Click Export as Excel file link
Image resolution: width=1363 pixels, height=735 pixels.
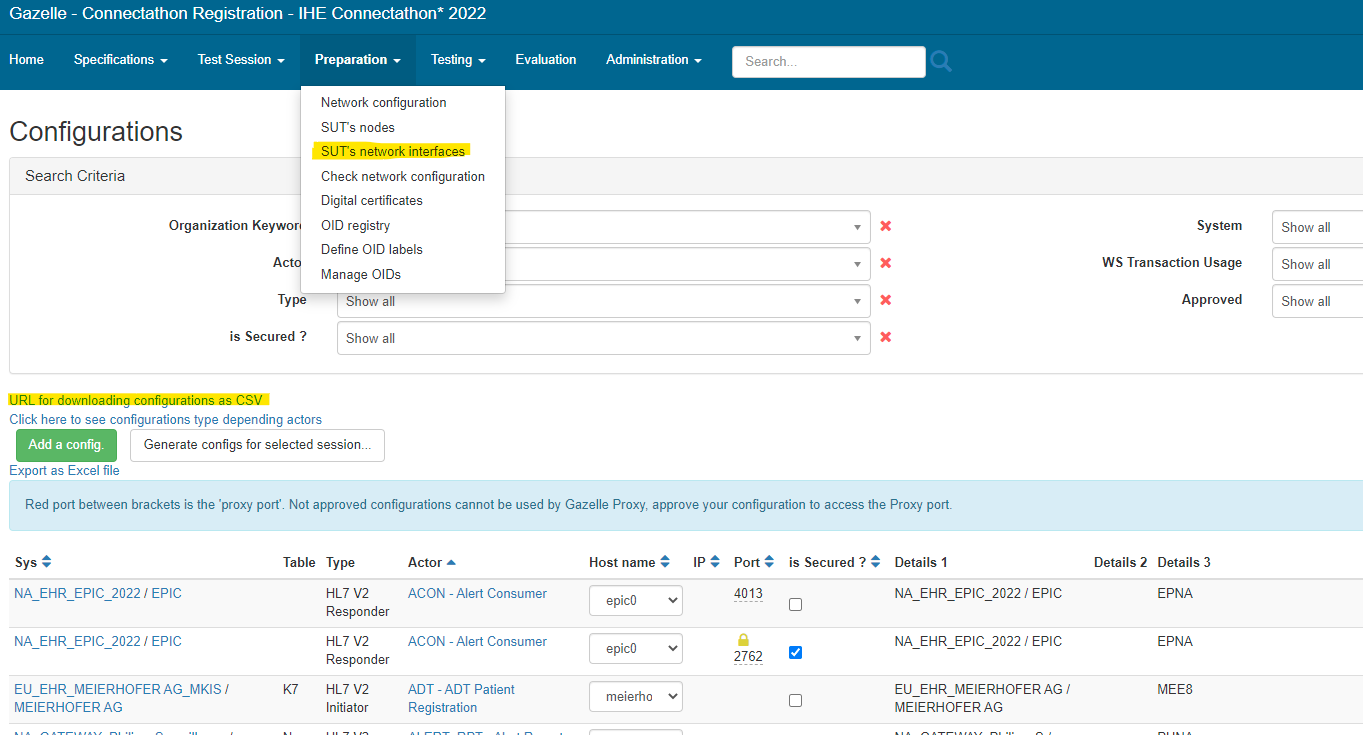64,470
